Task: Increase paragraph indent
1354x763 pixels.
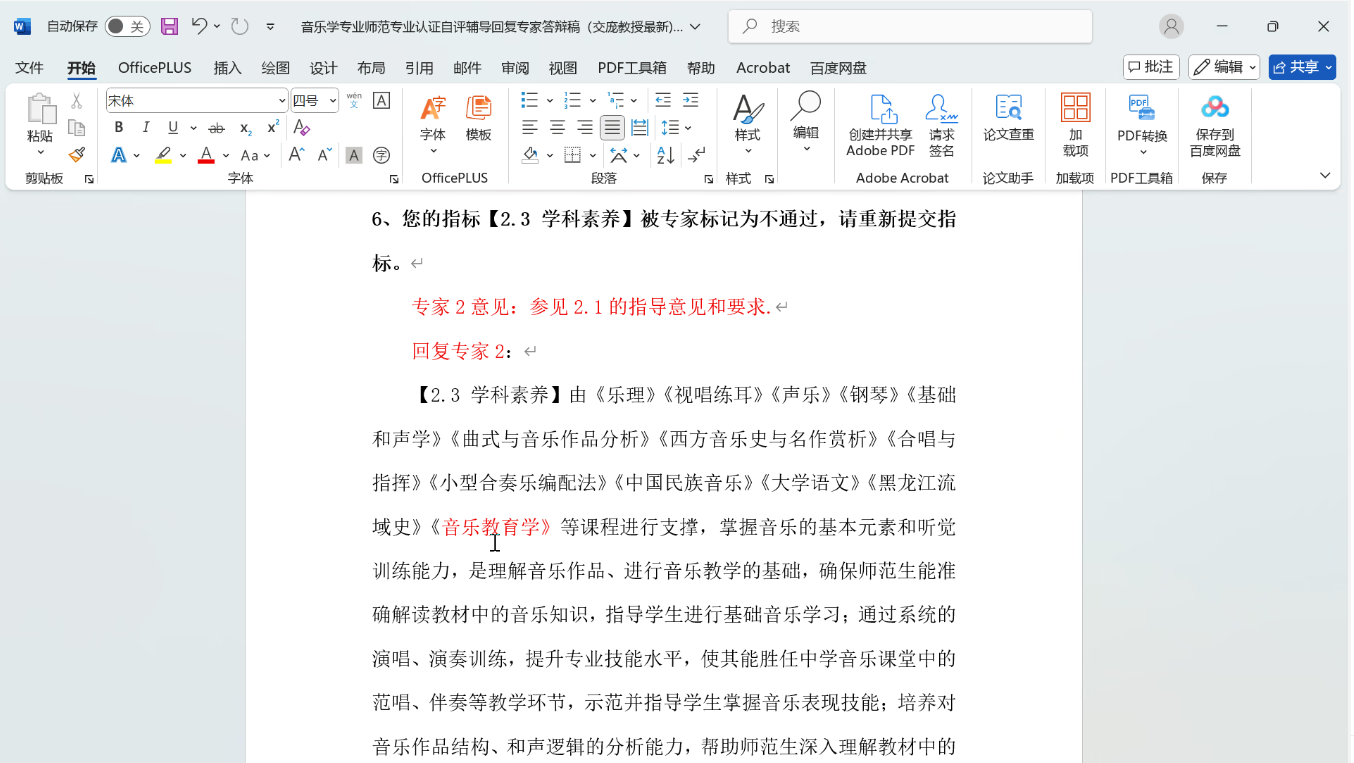Action: [691, 100]
